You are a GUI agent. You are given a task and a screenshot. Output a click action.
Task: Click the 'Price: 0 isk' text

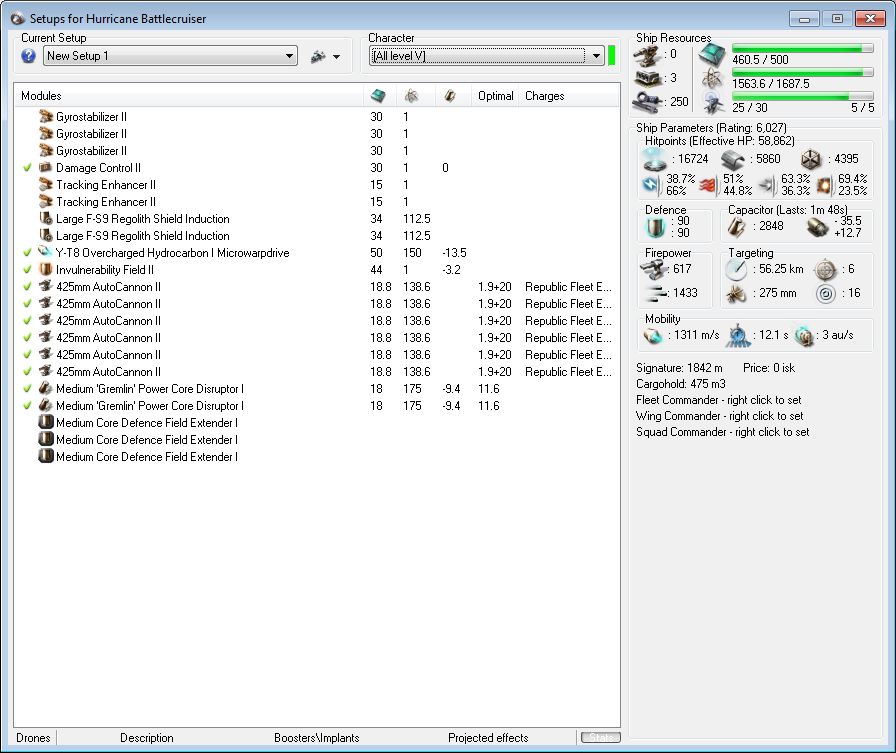(x=769, y=368)
